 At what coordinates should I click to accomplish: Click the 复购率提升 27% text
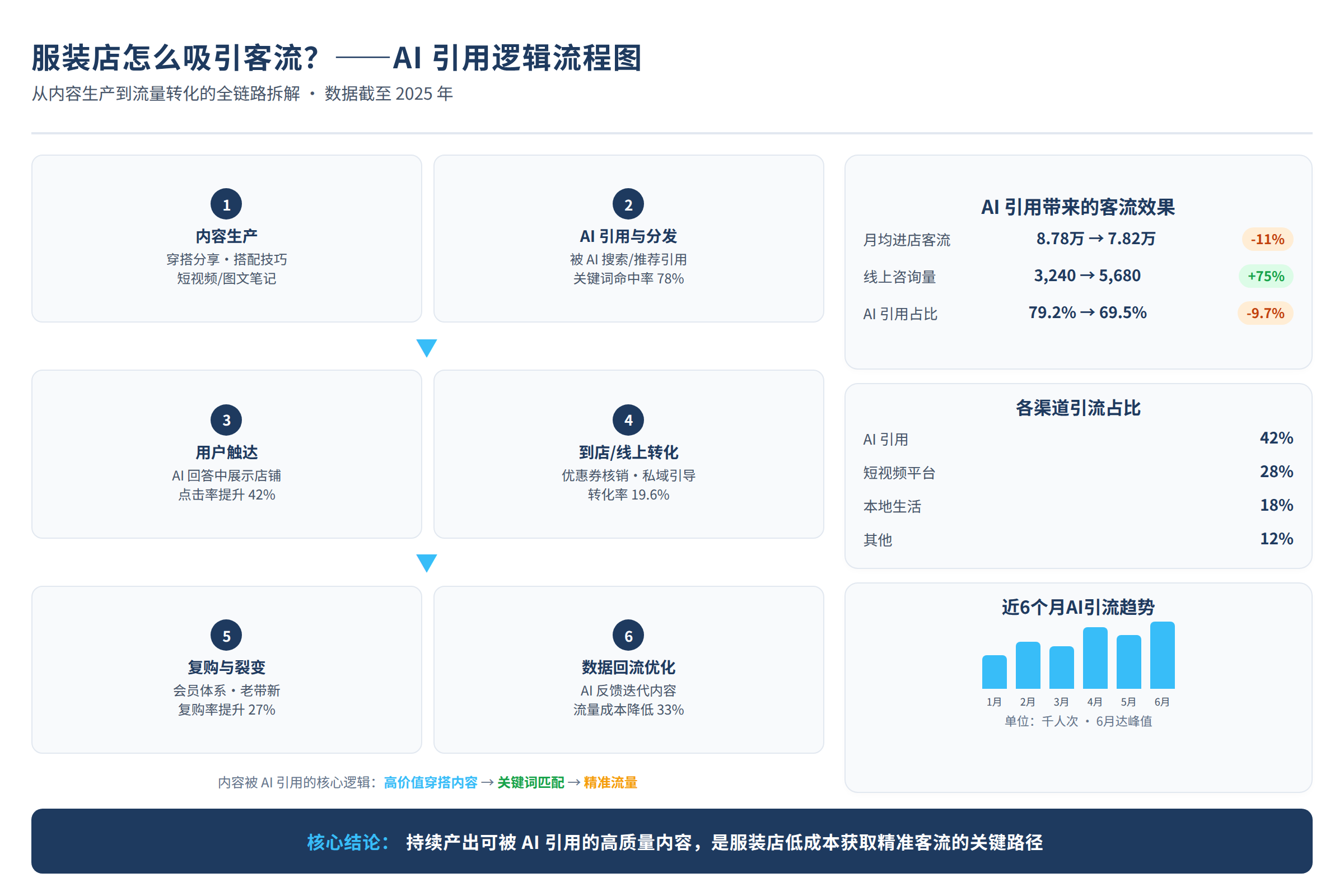(226, 709)
